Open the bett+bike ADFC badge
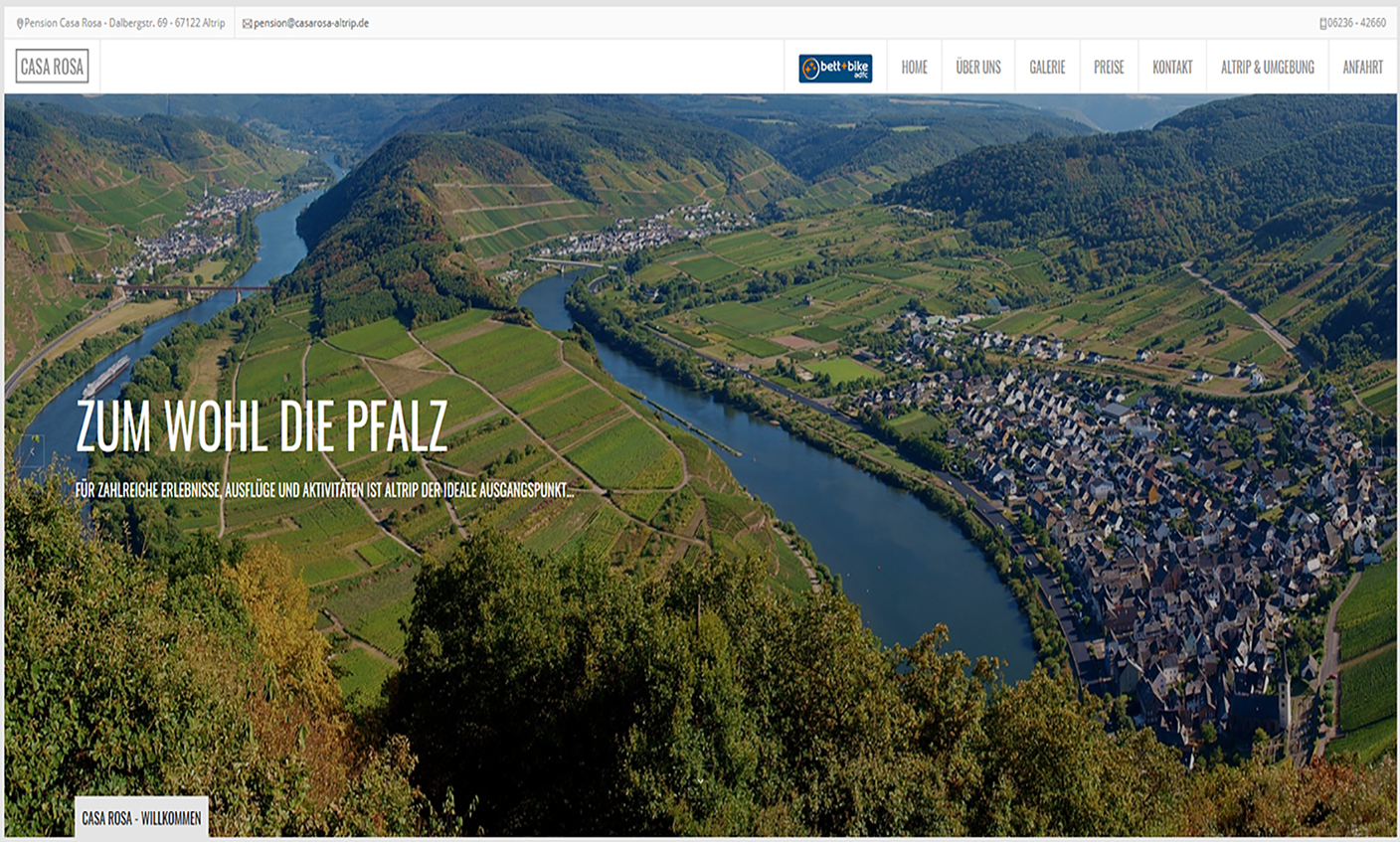Screen dimensions: 1400x842 pyautogui.click(x=835, y=68)
